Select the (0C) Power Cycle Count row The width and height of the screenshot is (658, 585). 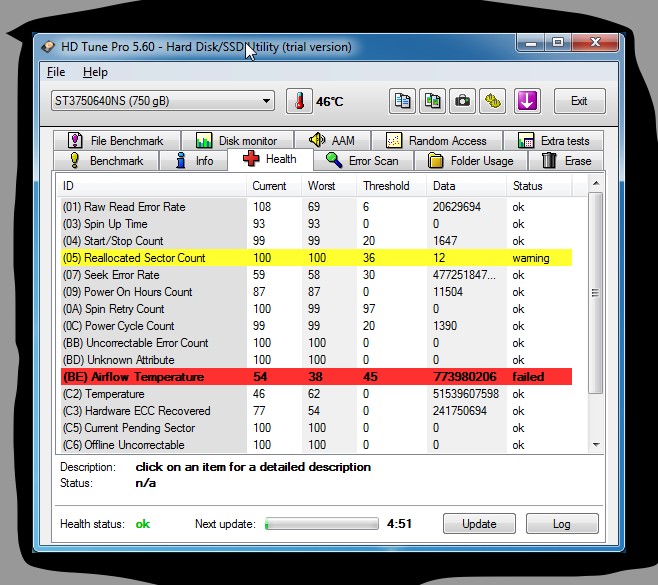[316, 326]
